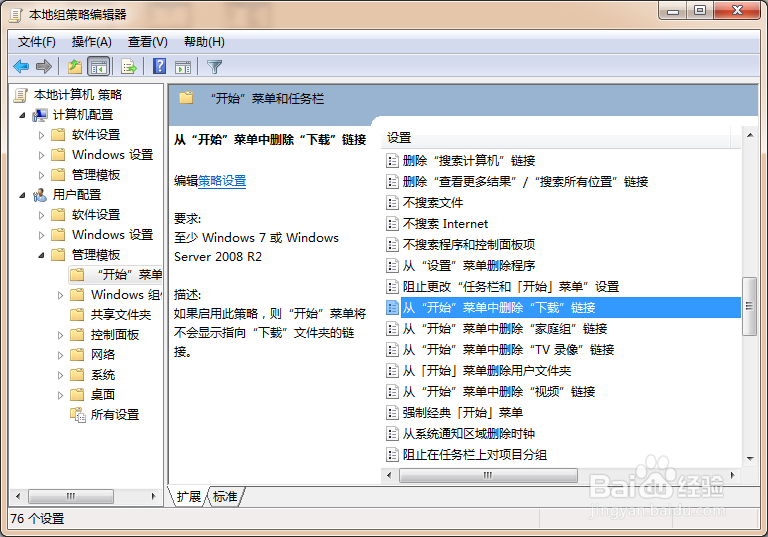This screenshot has height=537, width=768.
Task: Click the settings list scroll up arrow
Action: tap(750, 135)
